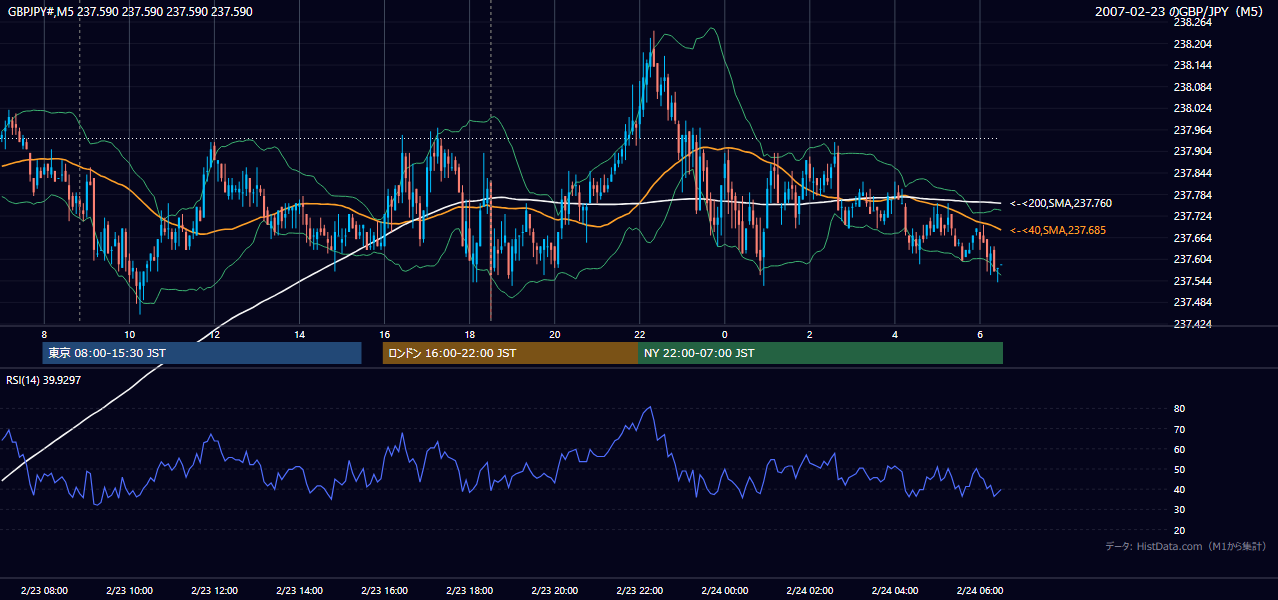Click hour label 20 under the price chart
This screenshot has height=600, width=1278.
[x=555, y=334]
